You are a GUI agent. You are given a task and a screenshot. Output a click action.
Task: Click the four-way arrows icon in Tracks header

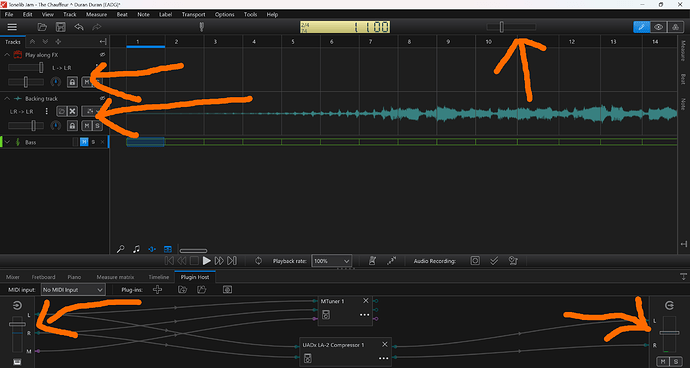pyautogui.click(x=58, y=42)
